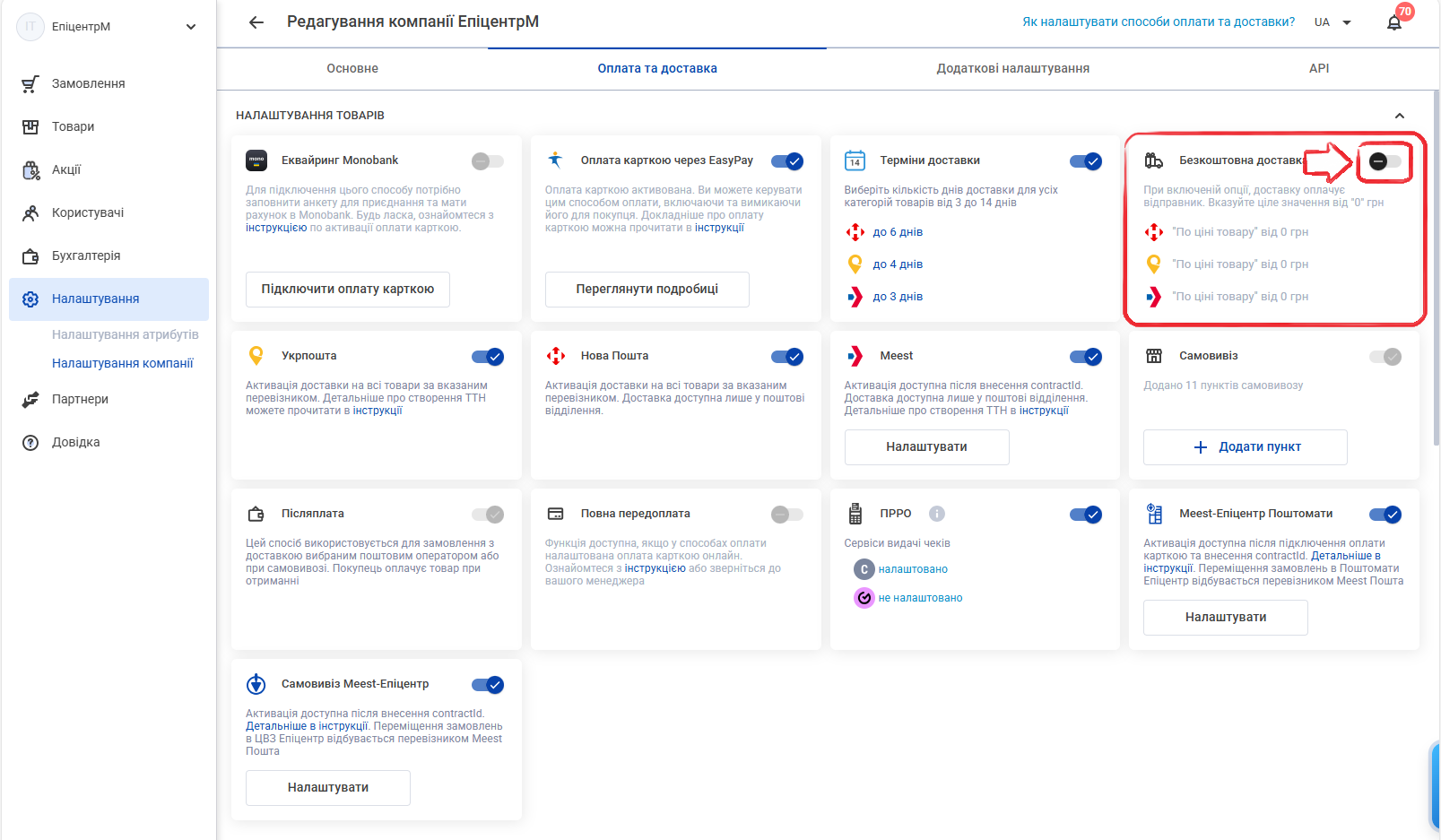Click the Безкоштовна доставка package icon
This screenshot has width=1441, height=840.
pyautogui.click(x=1154, y=160)
